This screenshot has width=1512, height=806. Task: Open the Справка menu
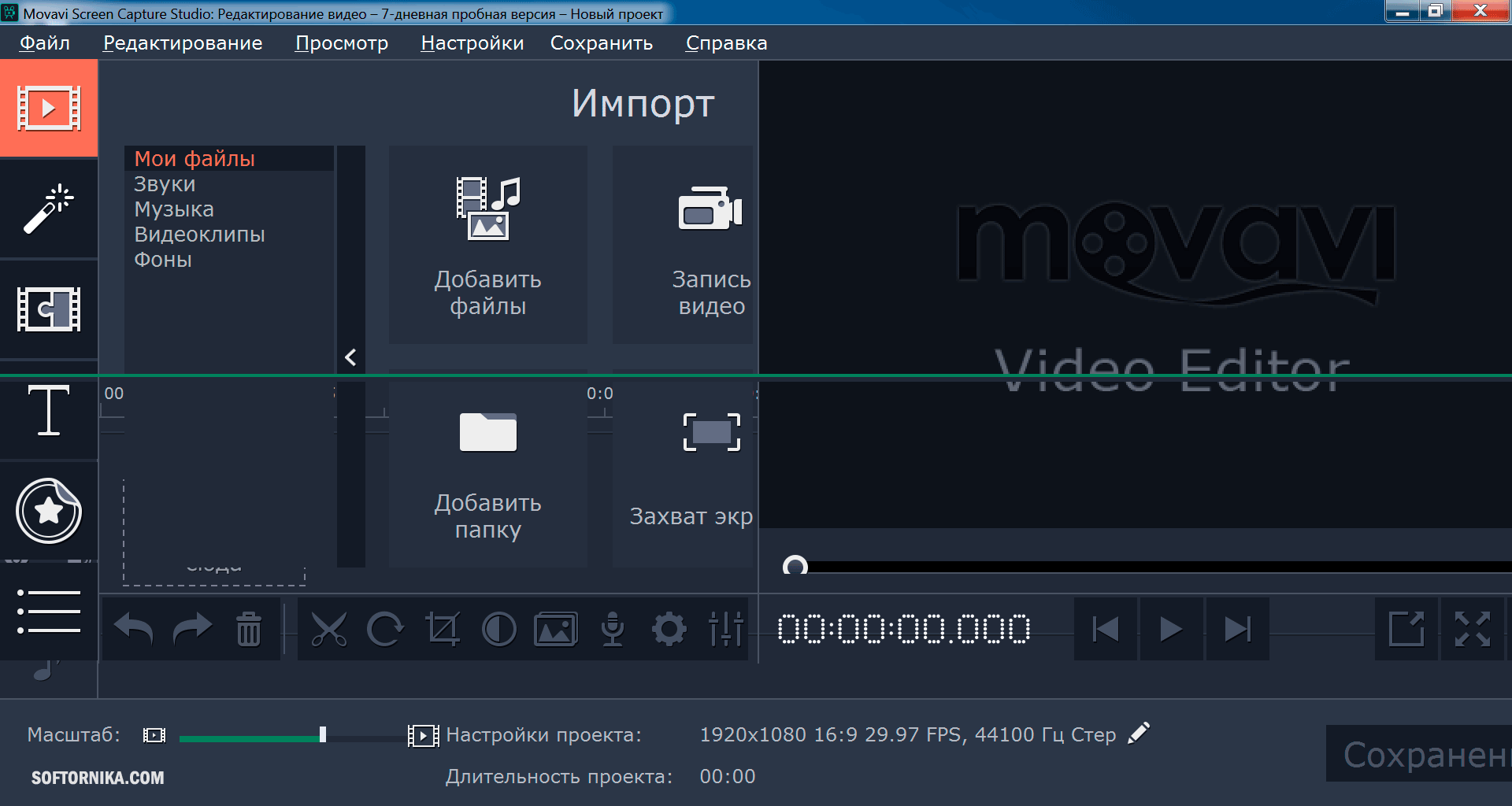coord(726,43)
